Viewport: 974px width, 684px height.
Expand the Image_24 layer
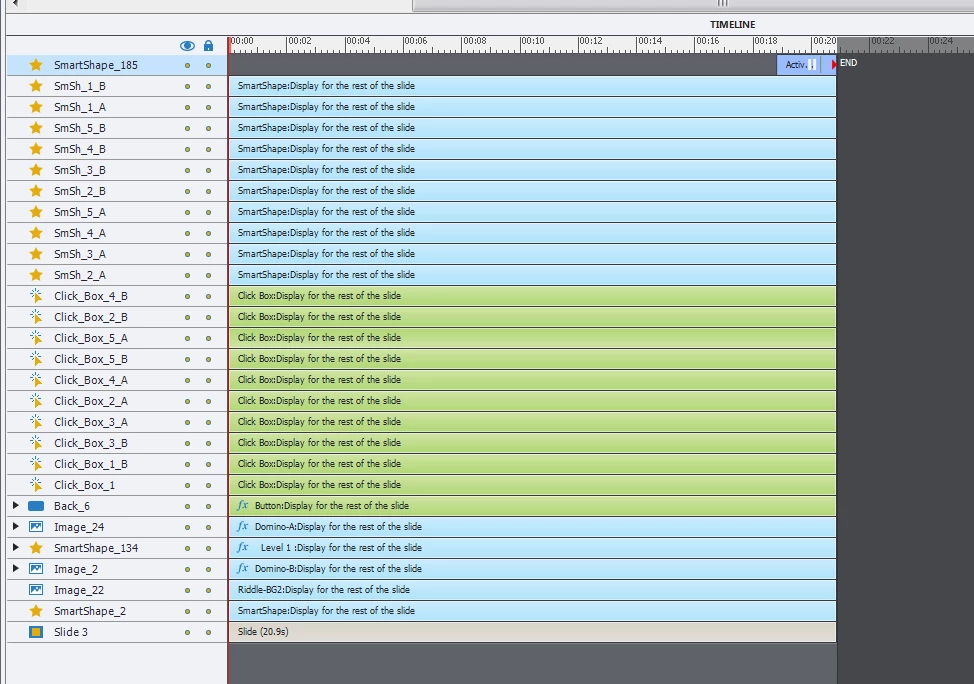(x=16, y=527)
